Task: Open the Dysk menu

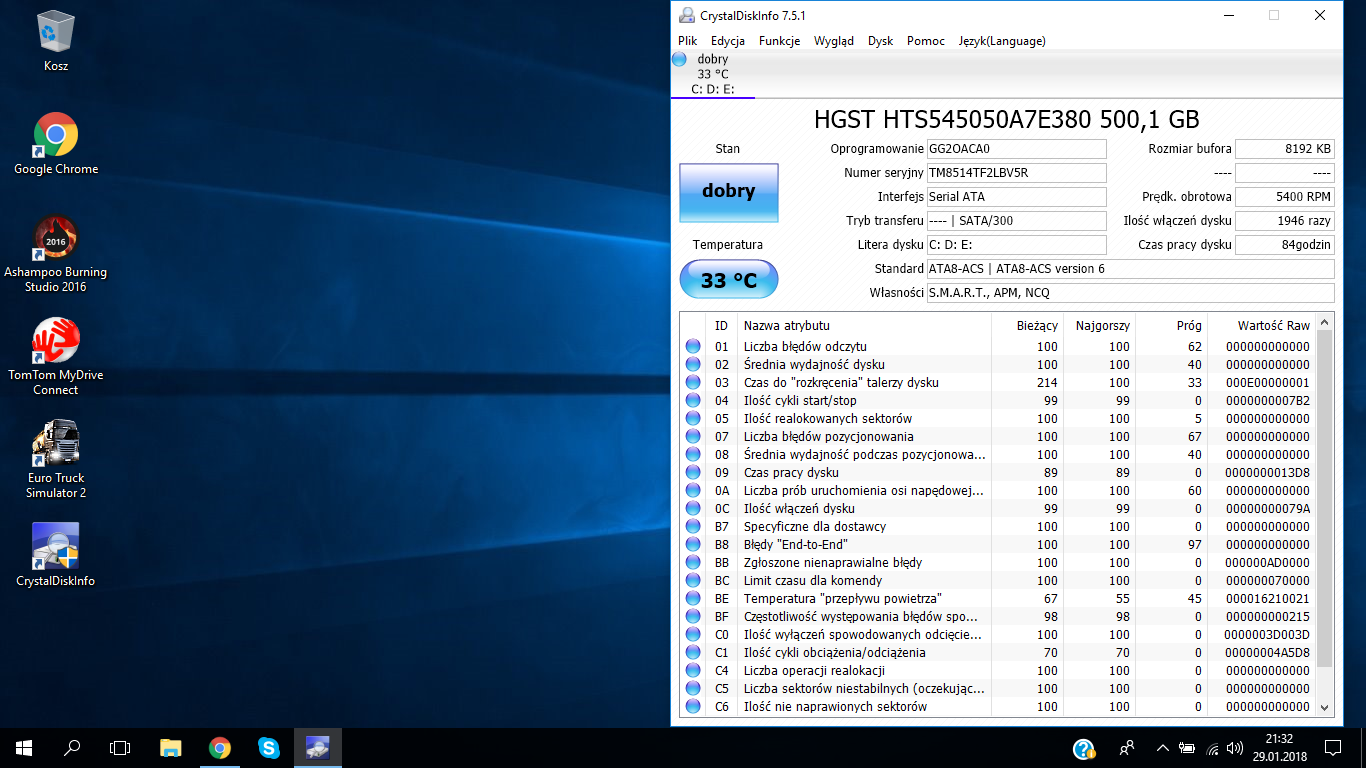Action: [x=881, y=41]
